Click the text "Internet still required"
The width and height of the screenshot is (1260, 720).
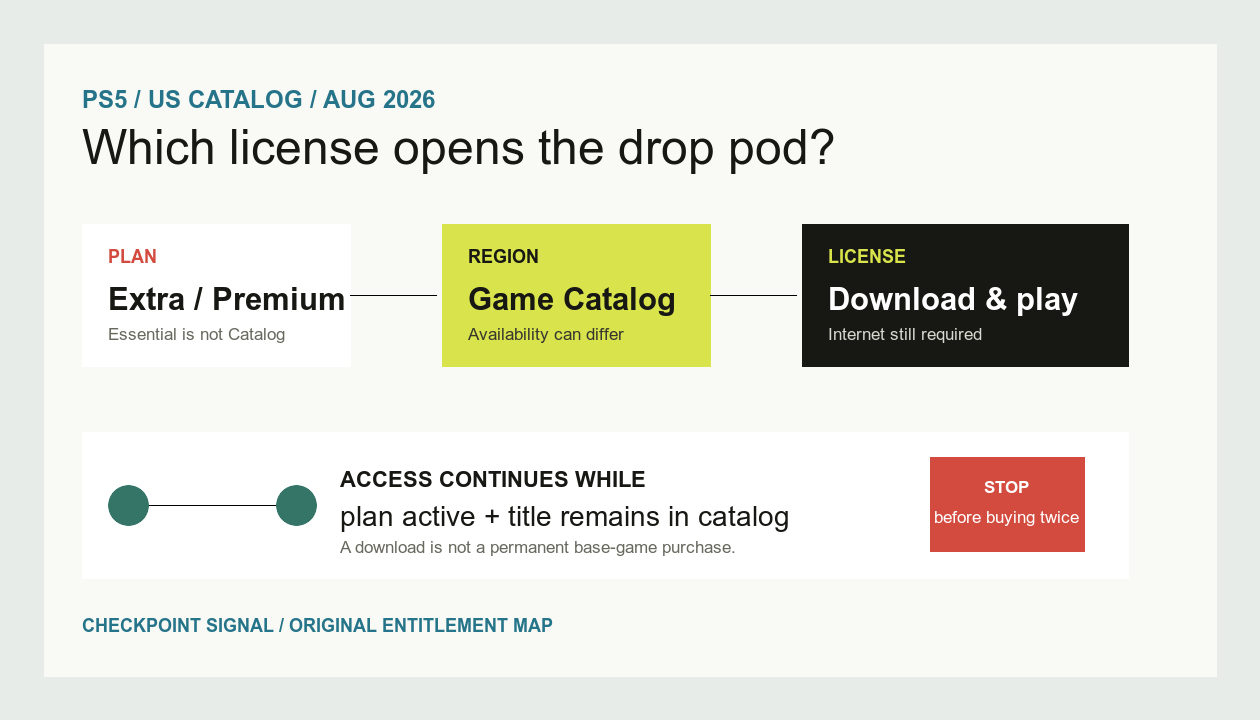905,334
